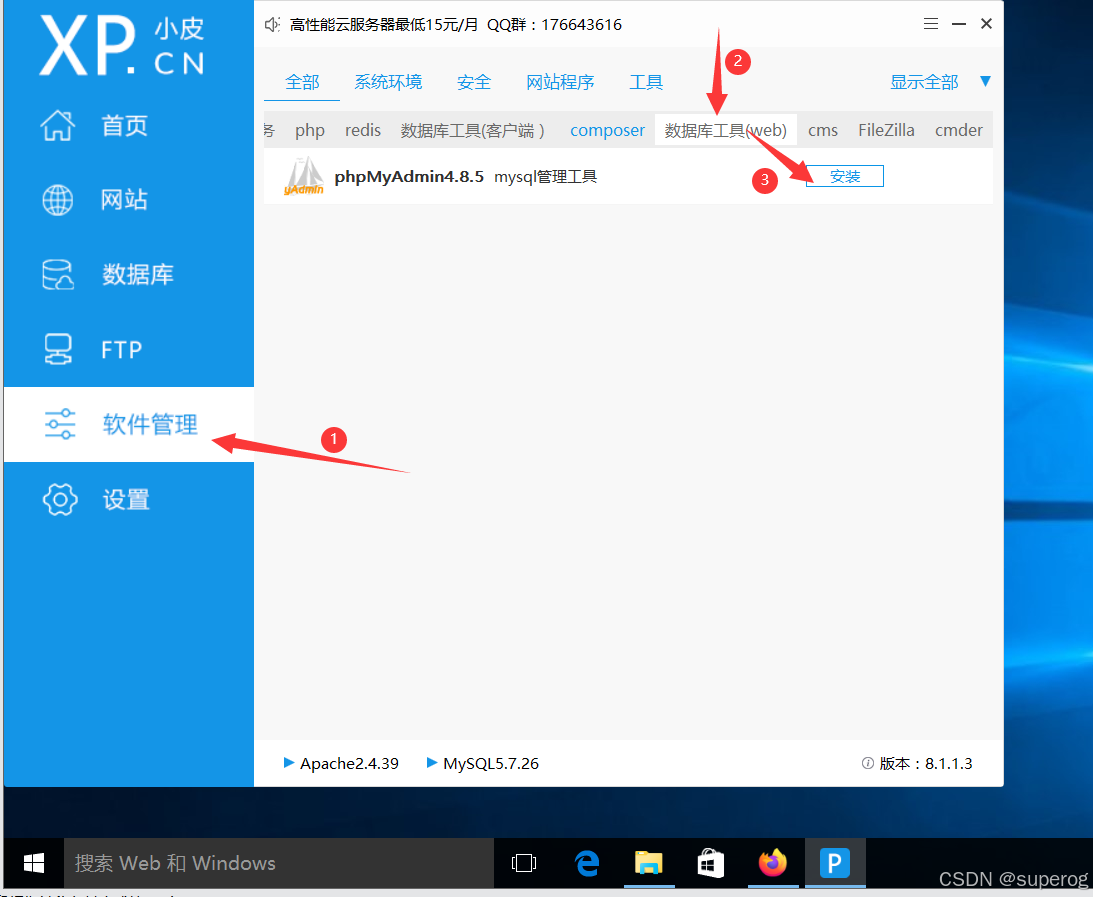Click the 版本：8.1.1.3 version text
The image size is (1093, 897).
[926, 763]
